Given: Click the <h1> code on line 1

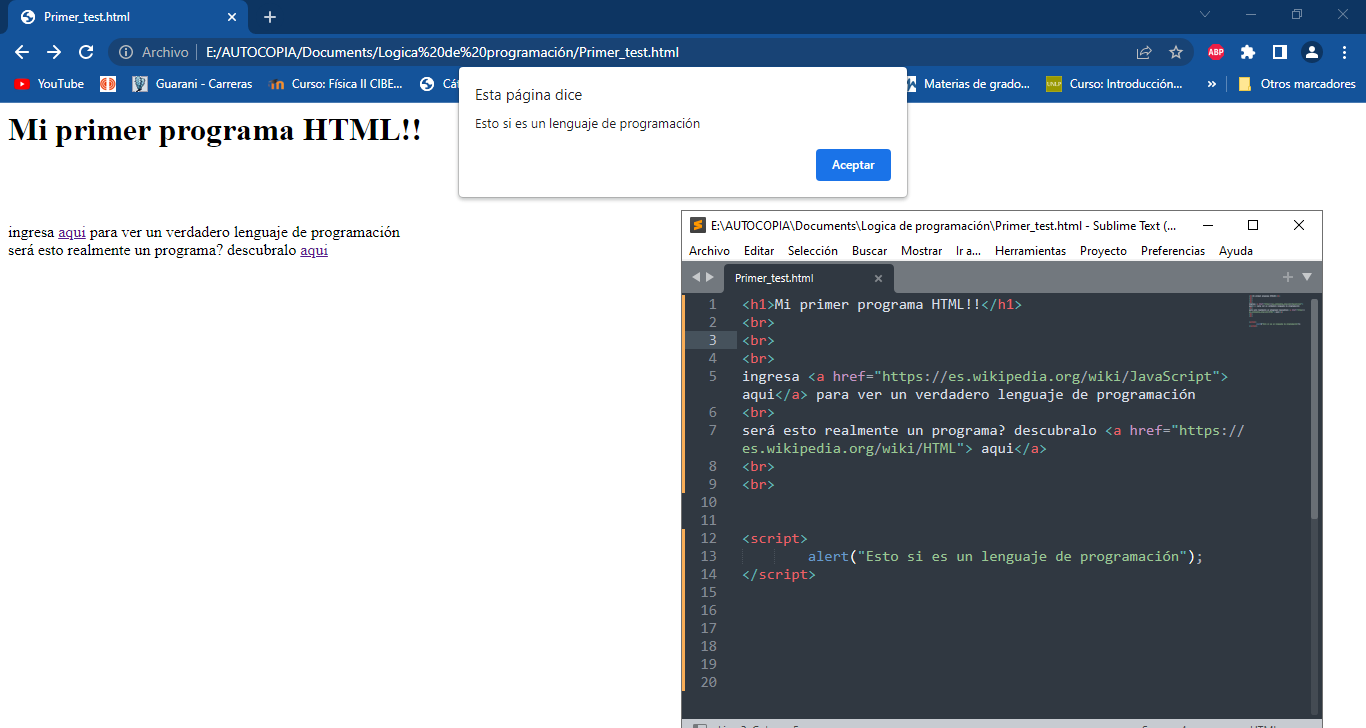Looking at the screenshot, I should [758, 304].
